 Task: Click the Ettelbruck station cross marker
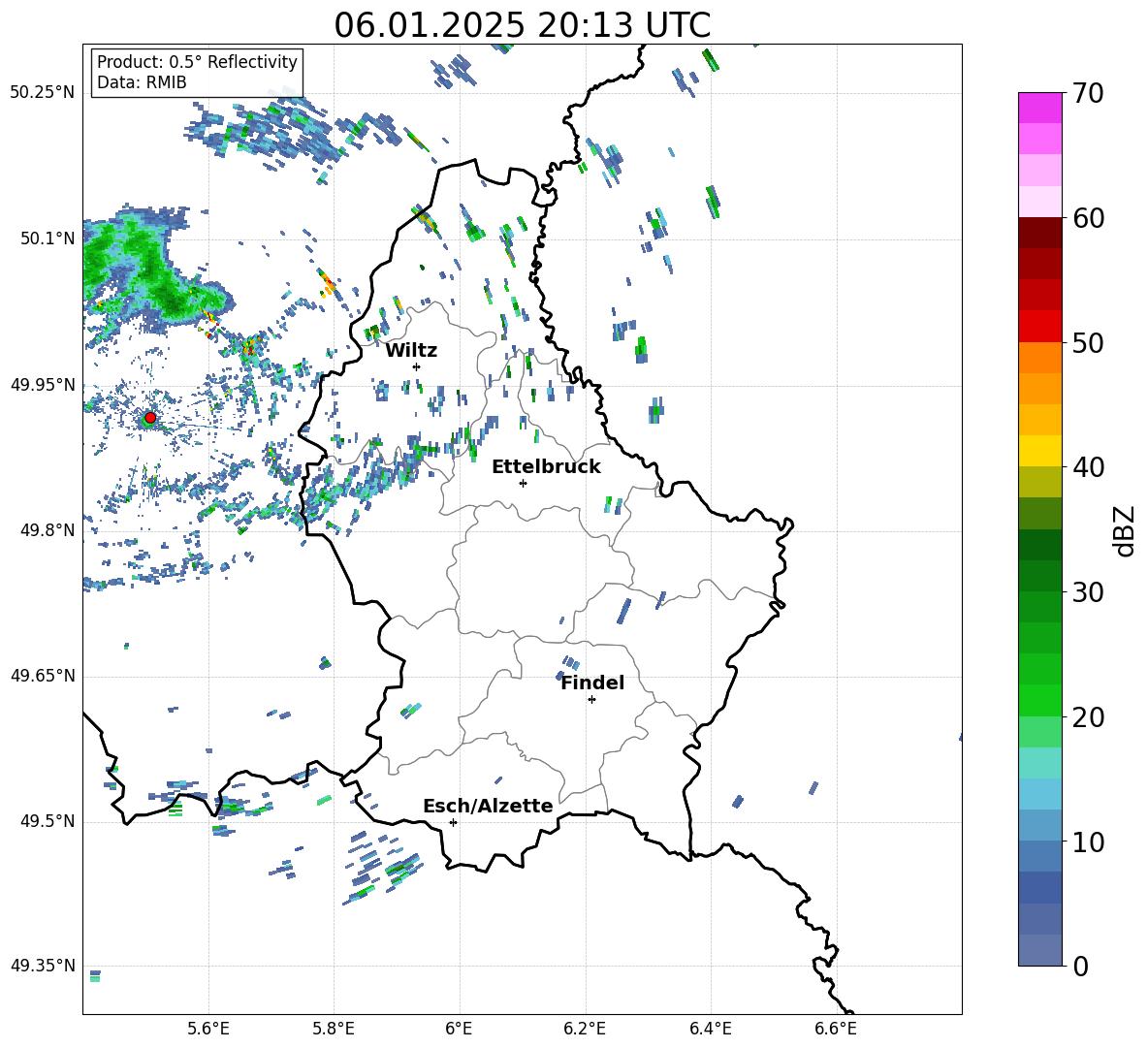tap(523, 483)
